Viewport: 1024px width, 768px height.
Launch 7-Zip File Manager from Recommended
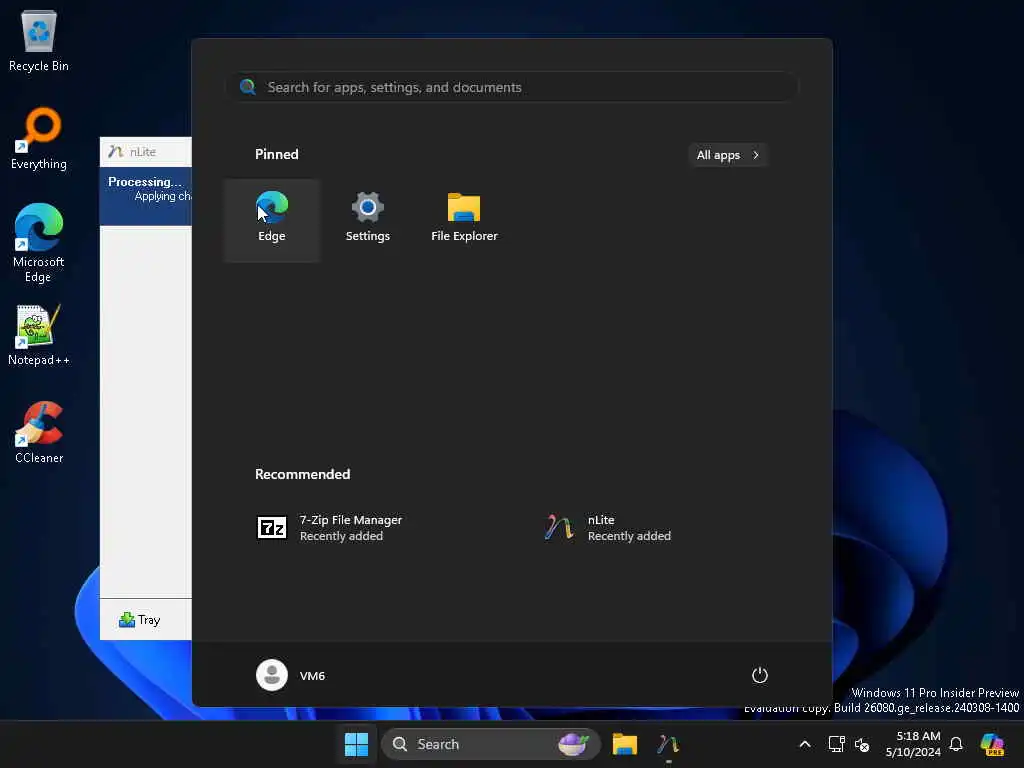tap(330, 528)
